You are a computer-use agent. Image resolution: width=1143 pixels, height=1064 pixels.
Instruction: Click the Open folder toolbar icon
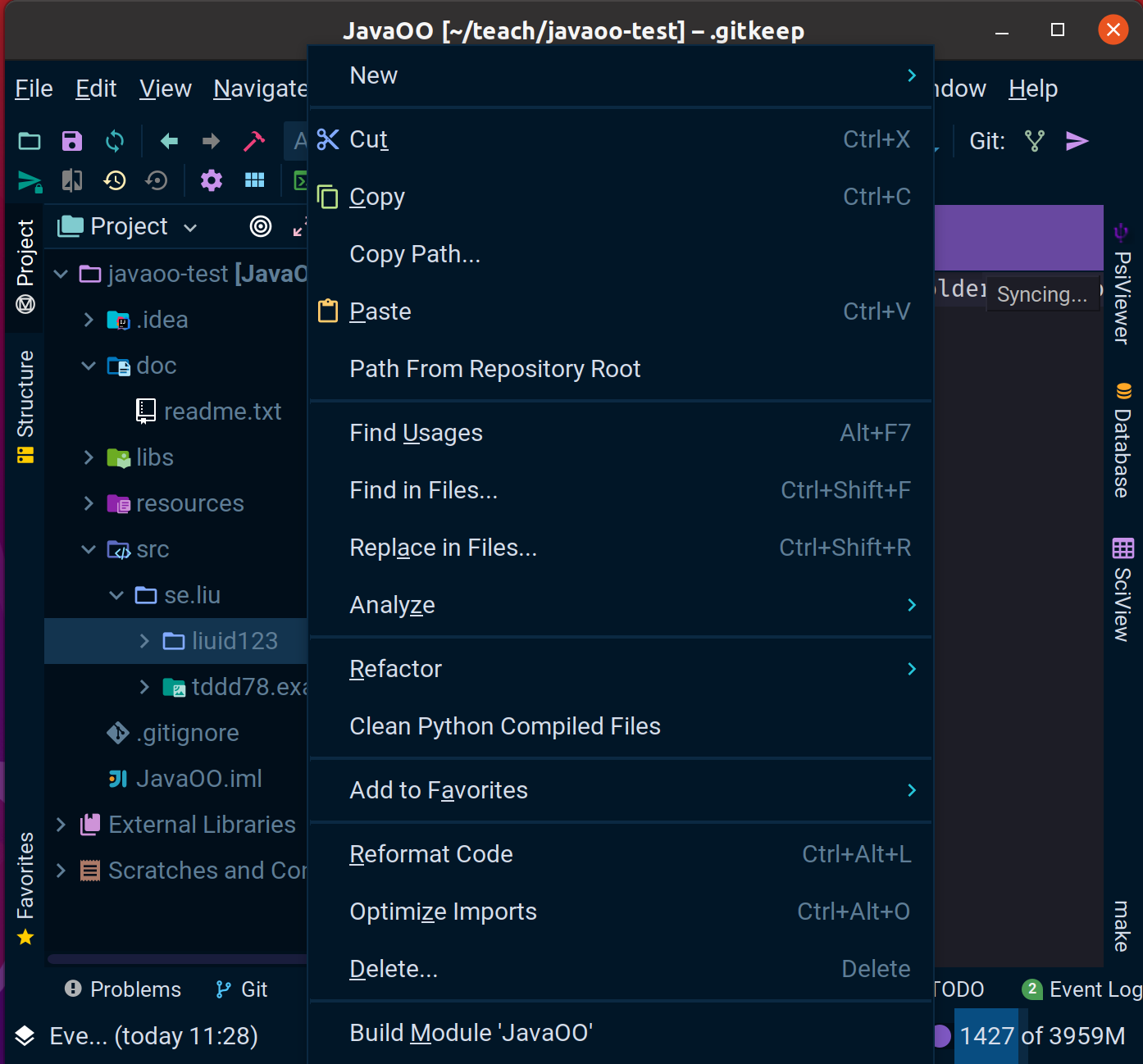(x=30, y=141)
